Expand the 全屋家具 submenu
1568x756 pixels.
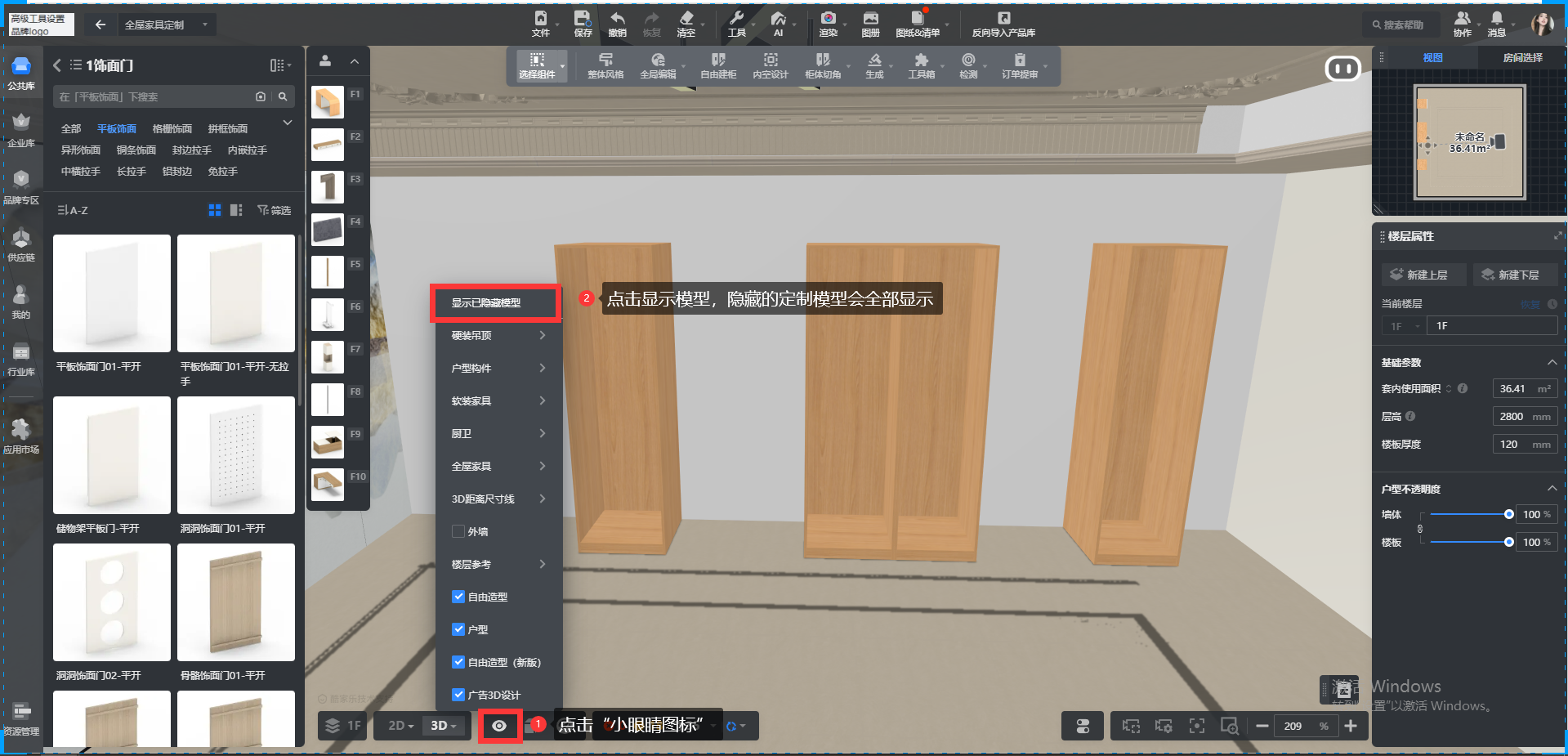pos(497,466)
